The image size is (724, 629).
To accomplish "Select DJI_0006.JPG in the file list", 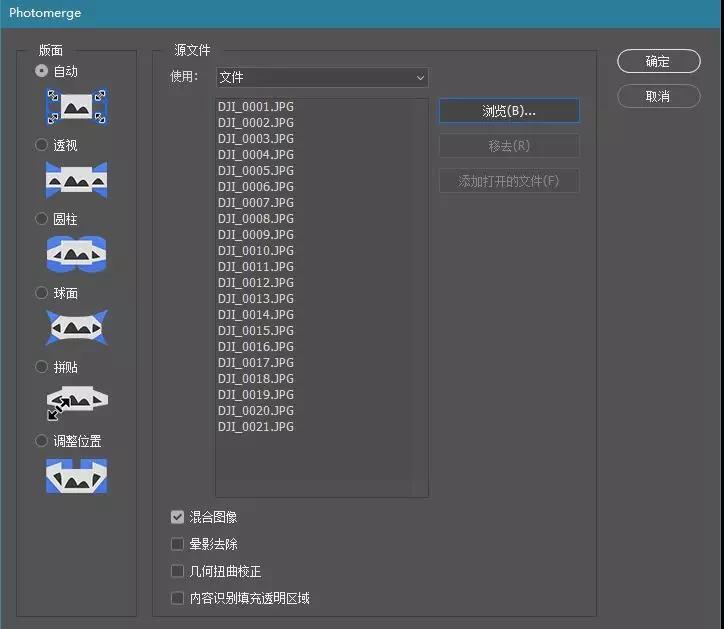I will [256, 187].
